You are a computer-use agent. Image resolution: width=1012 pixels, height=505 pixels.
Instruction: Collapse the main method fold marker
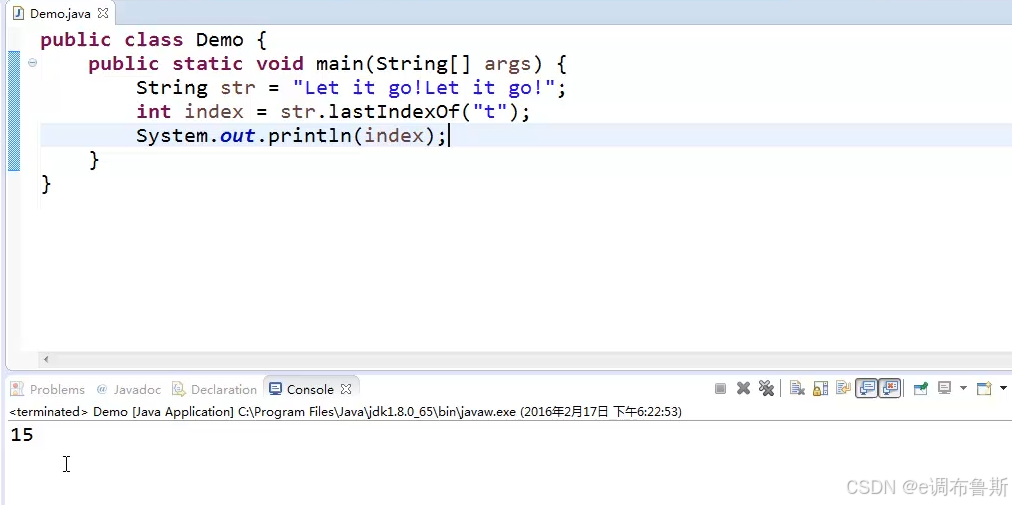tap(32, 63)
